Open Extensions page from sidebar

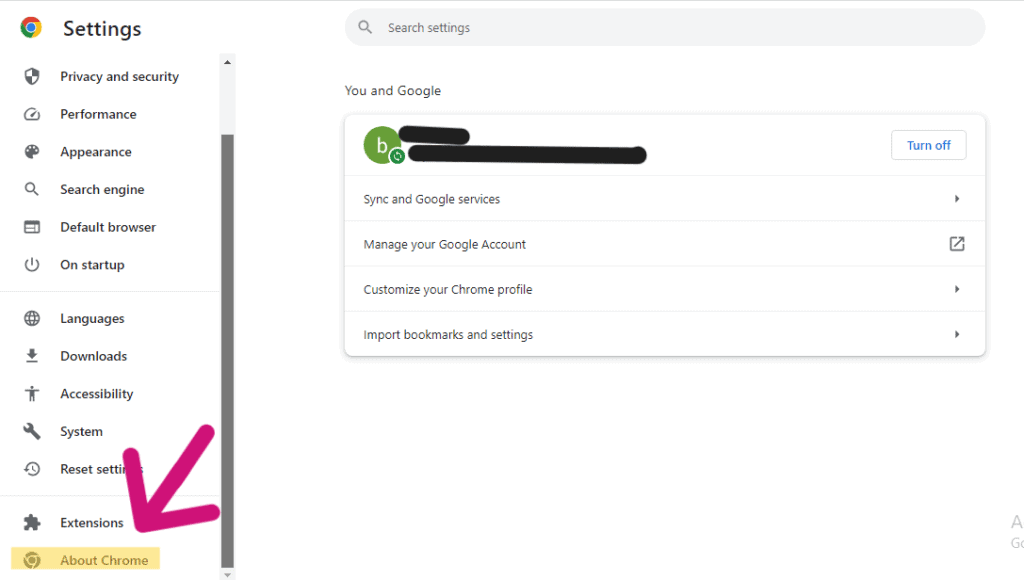point(92,523)
